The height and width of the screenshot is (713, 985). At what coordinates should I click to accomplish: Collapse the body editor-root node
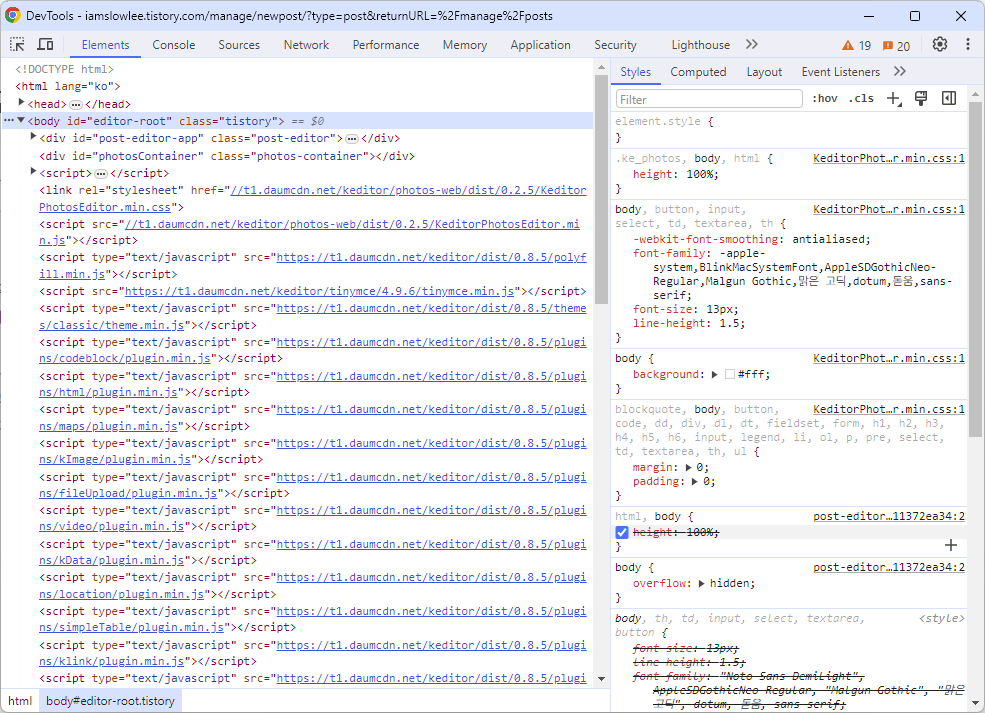21,121
